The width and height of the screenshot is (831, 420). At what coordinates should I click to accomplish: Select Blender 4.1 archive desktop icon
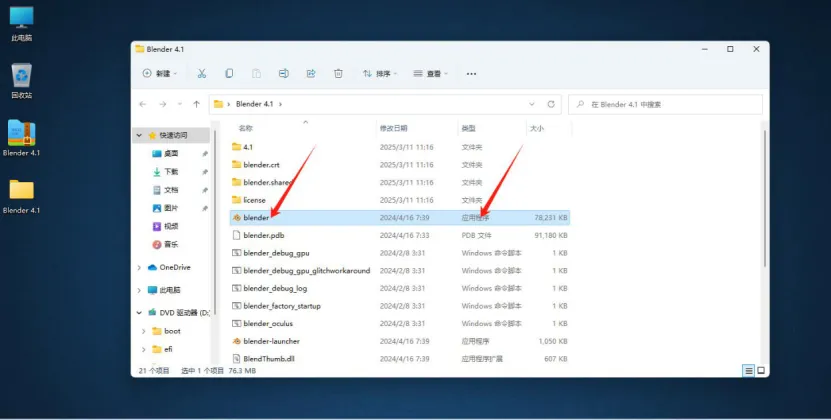(x=21, y=138)
